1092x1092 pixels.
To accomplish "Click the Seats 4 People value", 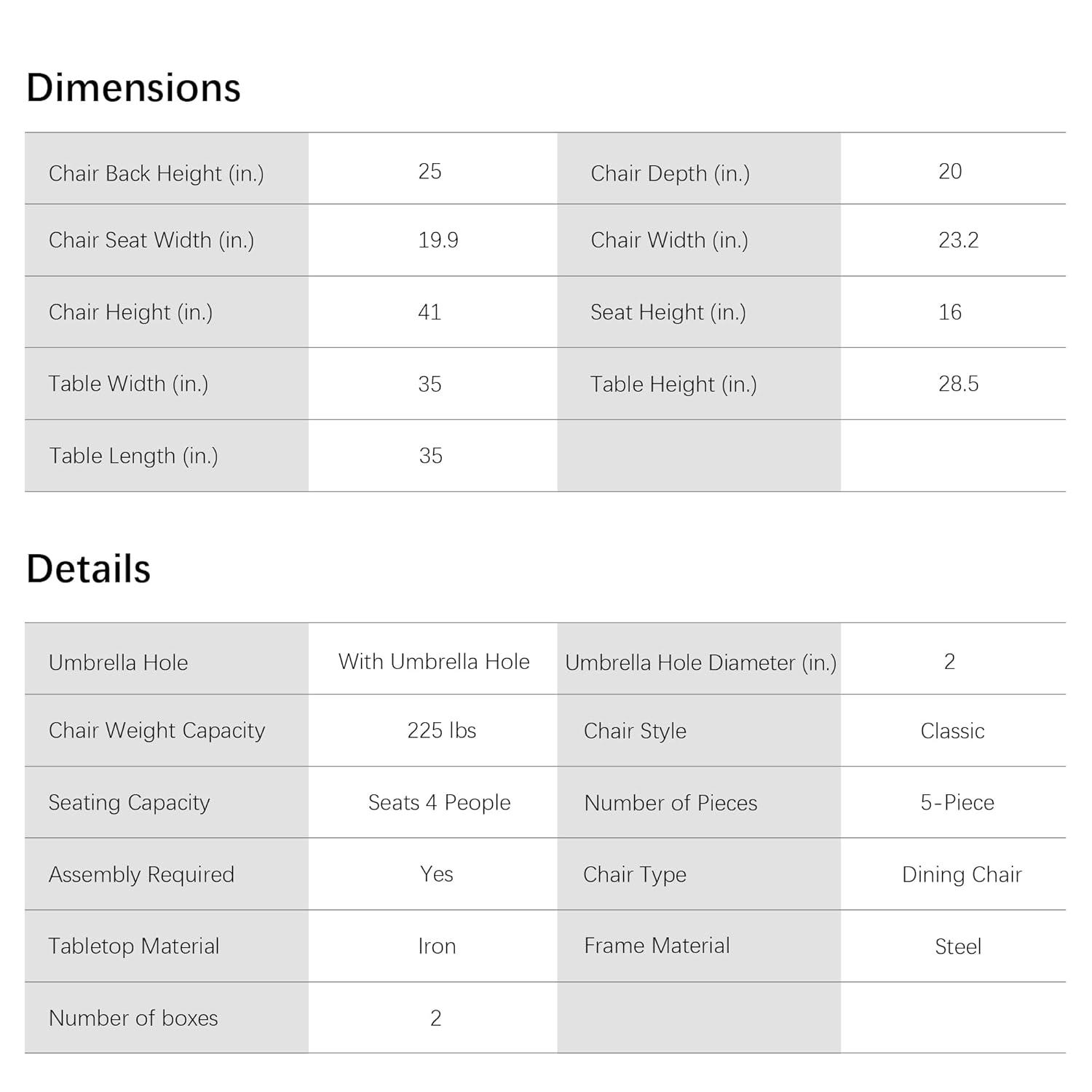I will point(439,802).
